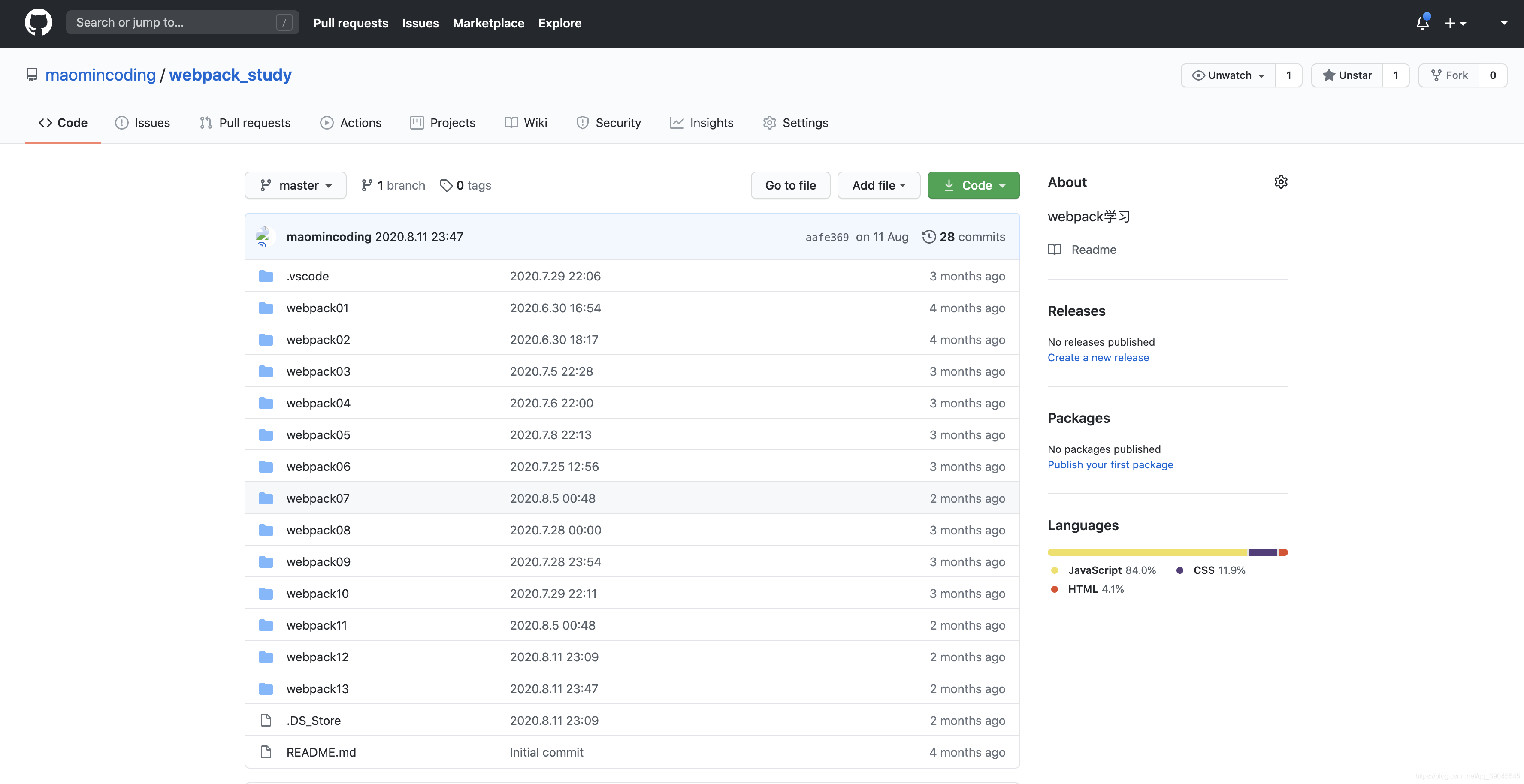Toggle the Unwatch button

pyautogui.click(x=1228, y=75)
